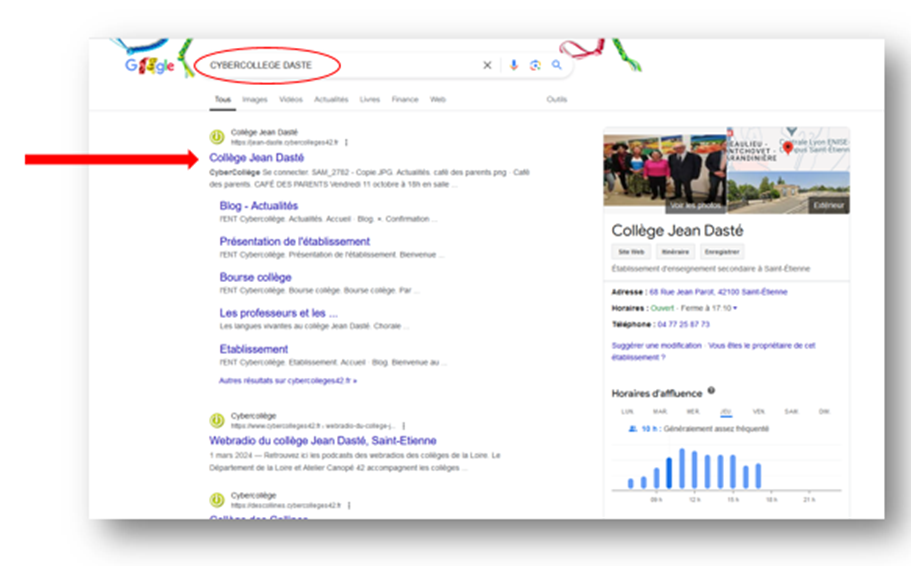The height and width of the screenshot is (566, 911).
Task: Switch to the Actualités tab
Action: (x=331, y=100)
